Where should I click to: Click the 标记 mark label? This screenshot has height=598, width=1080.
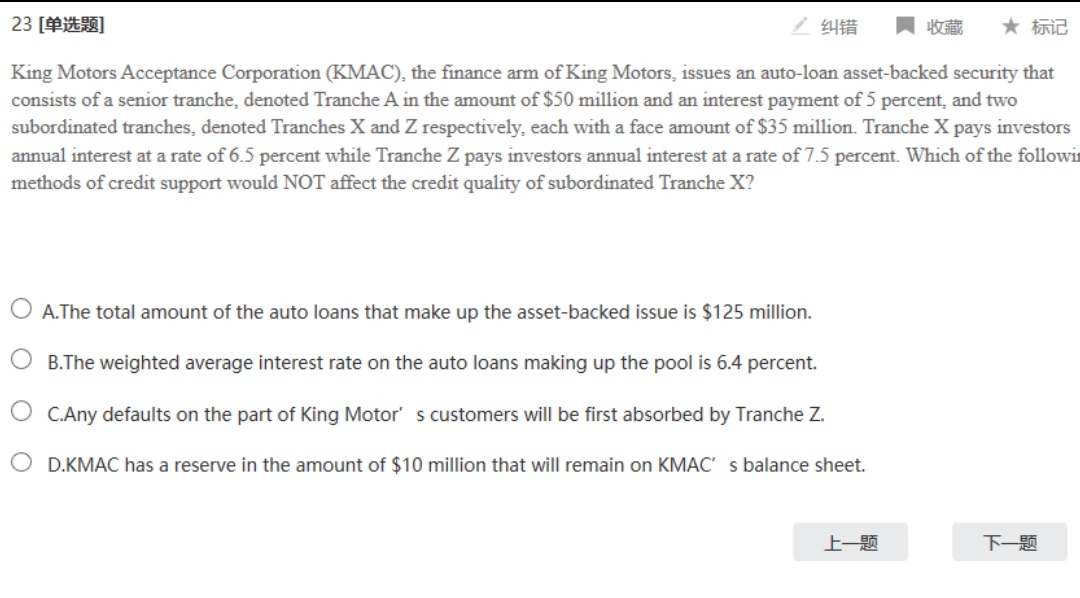pyautogui.click(x=1049, y=27)
